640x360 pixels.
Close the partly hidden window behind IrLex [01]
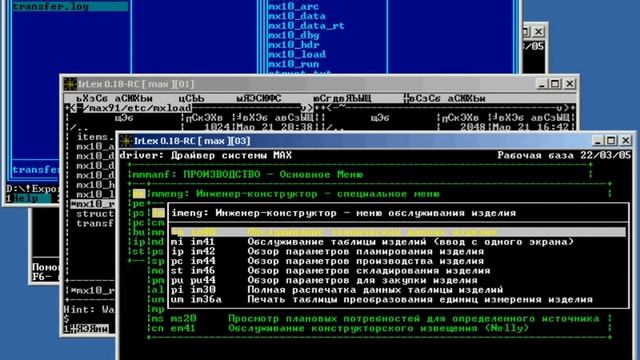[539, 31]
